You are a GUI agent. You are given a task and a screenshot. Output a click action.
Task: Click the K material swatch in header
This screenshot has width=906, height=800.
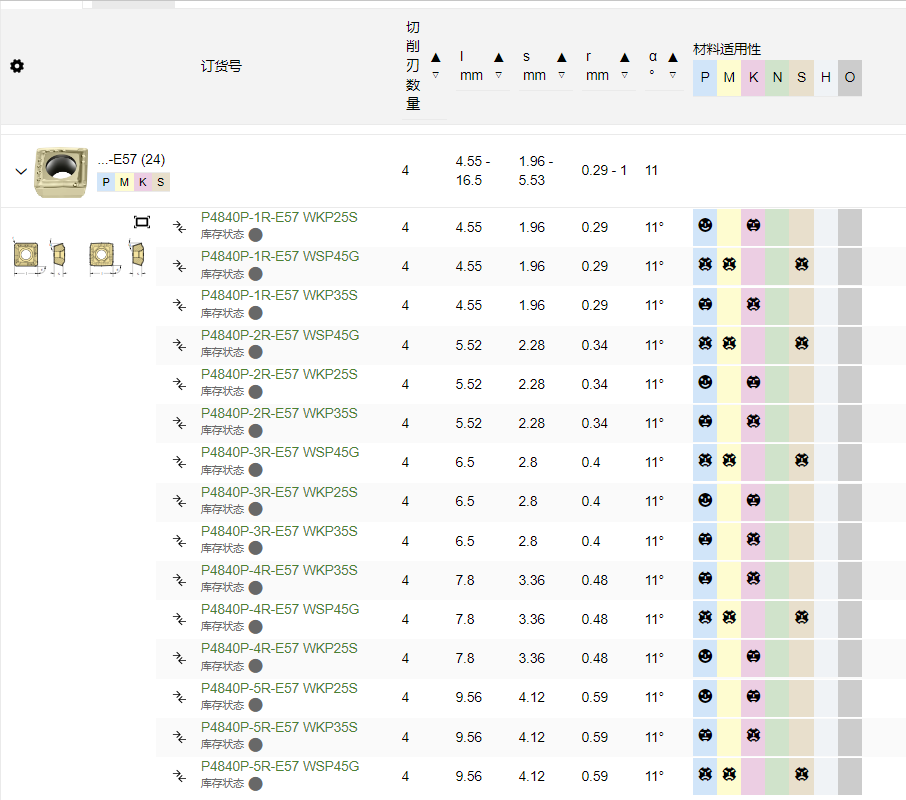753,78
